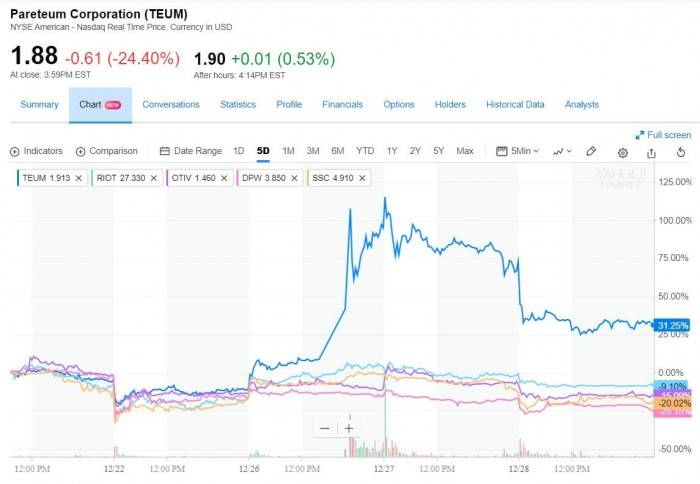The width and height of the screenshot is (700, 484).
Task: Expand the 5Min interval dropdown
Action: pos(517,151)
